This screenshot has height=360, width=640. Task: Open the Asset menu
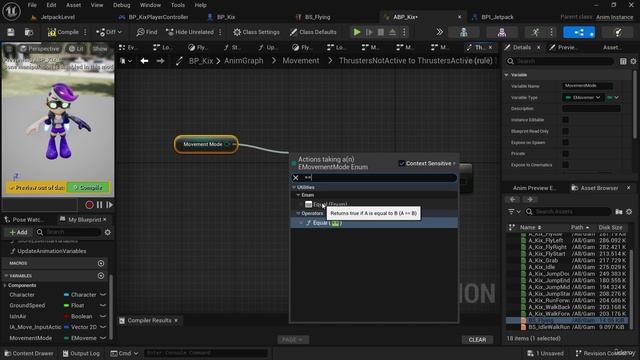tap(73, 5)
